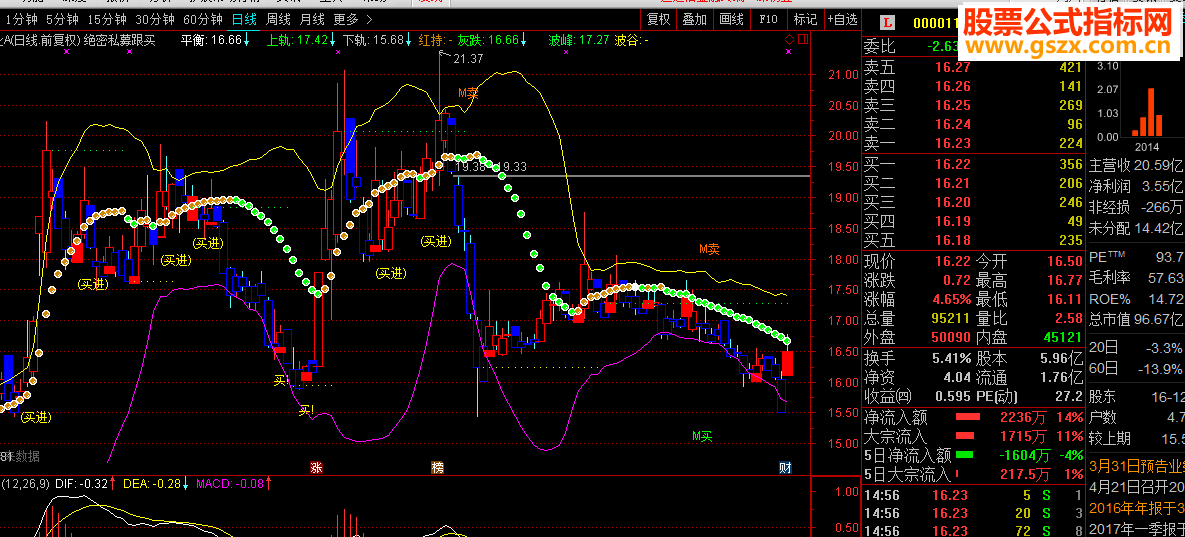
Task: Select the 30分钟 period tab
Action: [155, 19]
